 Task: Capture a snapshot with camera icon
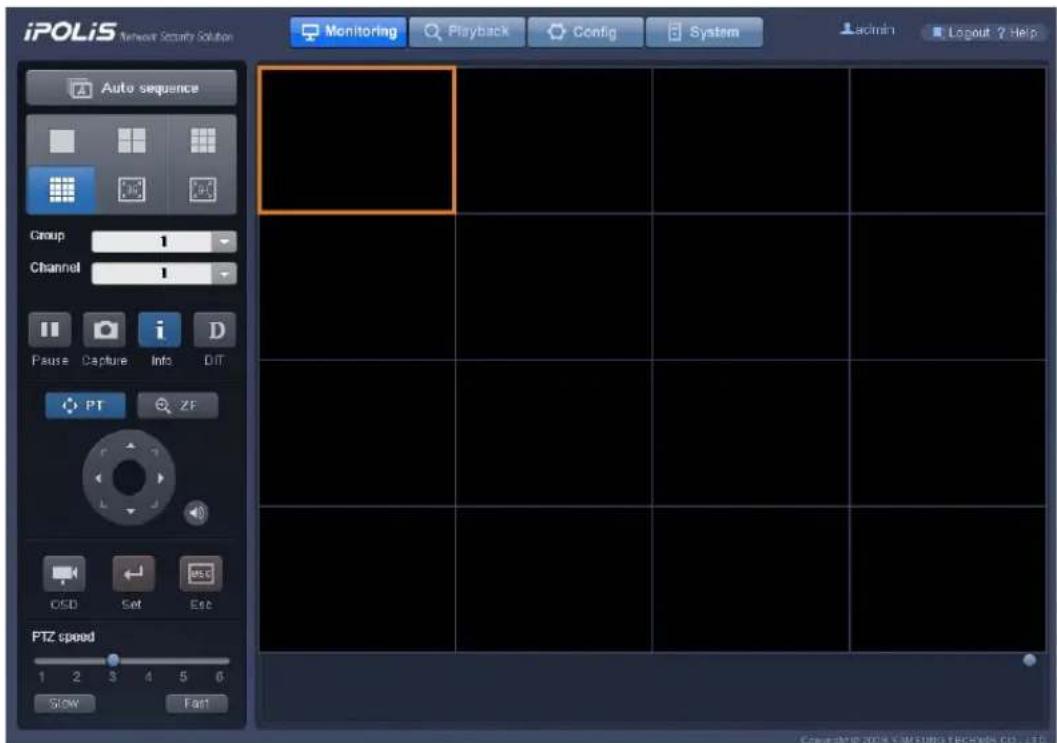[x=104, y=330]
